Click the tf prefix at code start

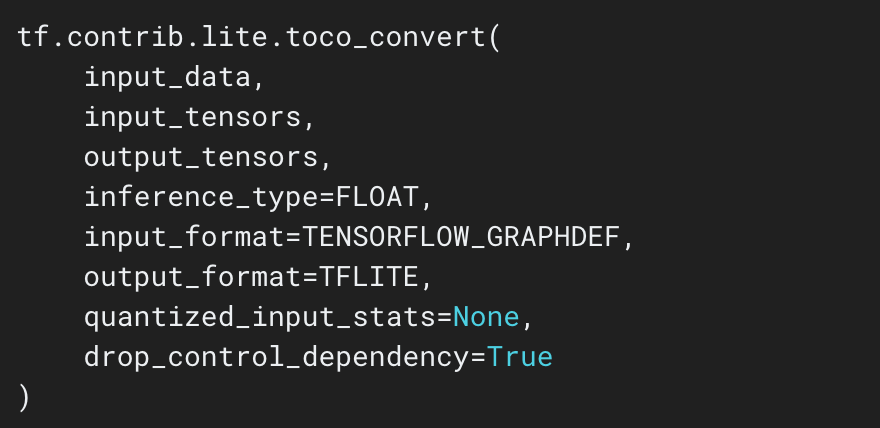[x=35, y=38]
